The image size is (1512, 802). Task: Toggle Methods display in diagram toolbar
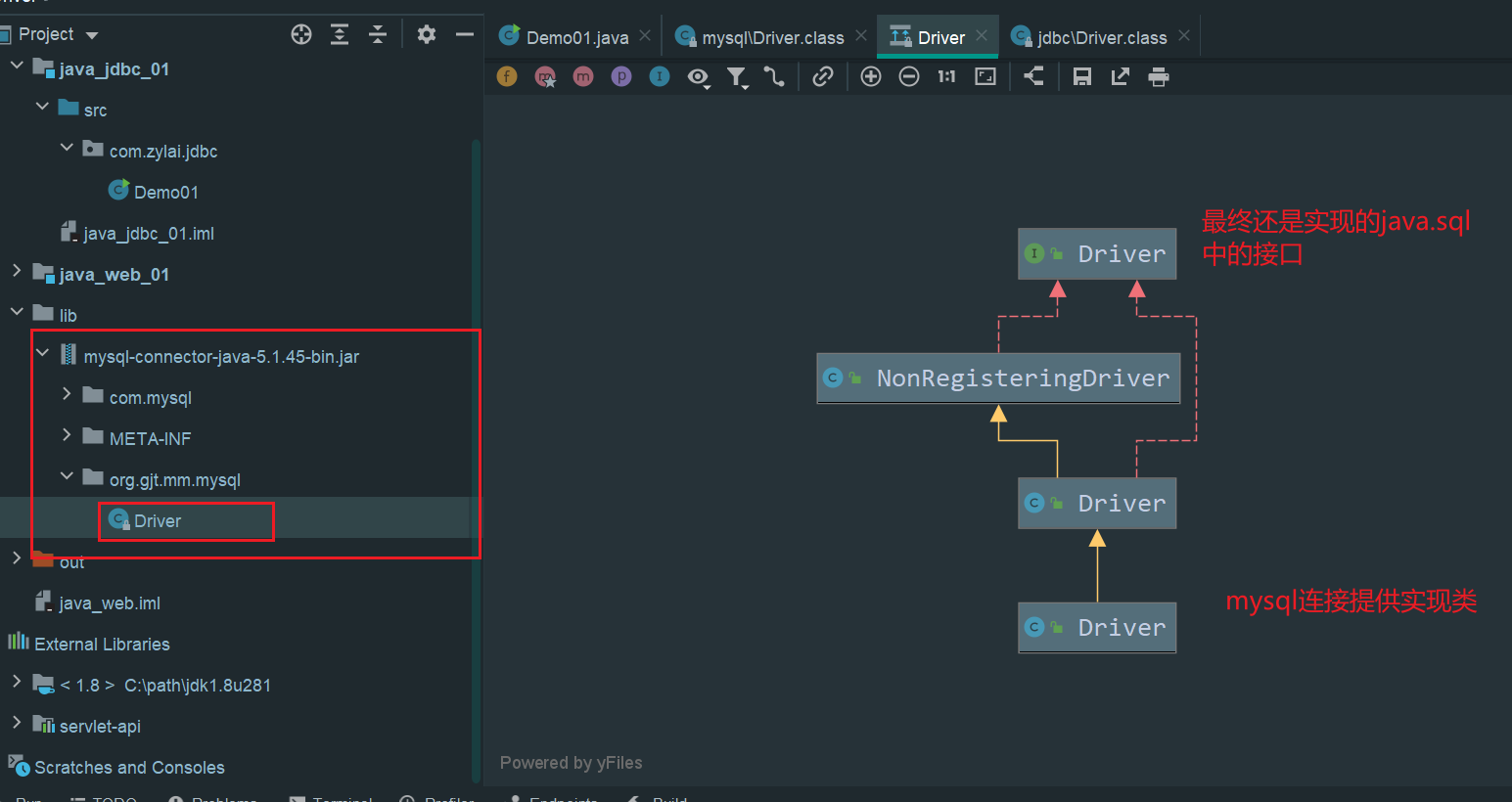tap(583, 76)
